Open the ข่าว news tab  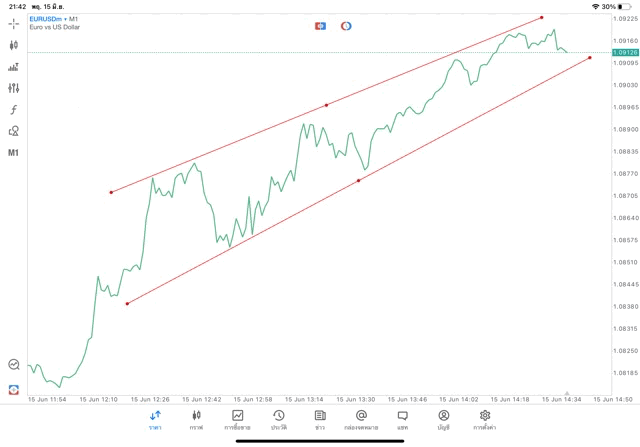coord(319,420)
